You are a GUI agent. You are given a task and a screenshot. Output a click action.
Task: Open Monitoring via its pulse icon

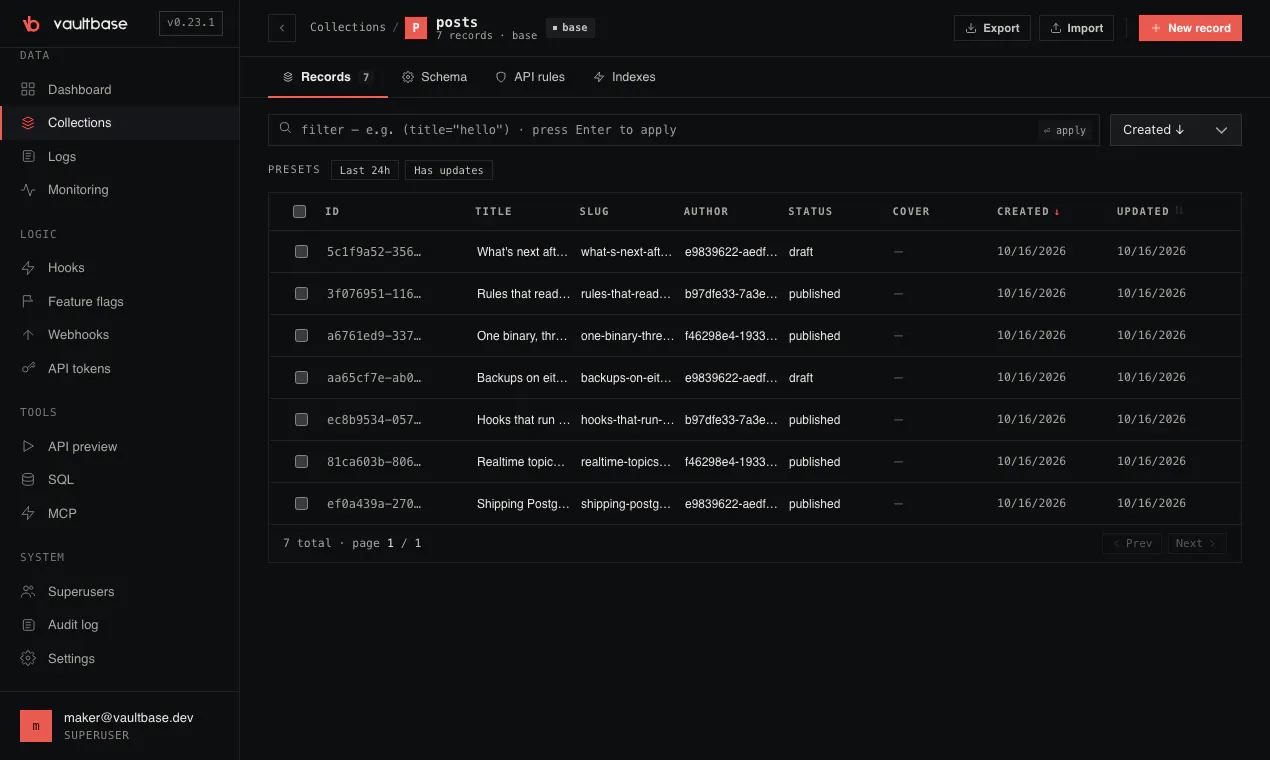click(x=28, y=189)
